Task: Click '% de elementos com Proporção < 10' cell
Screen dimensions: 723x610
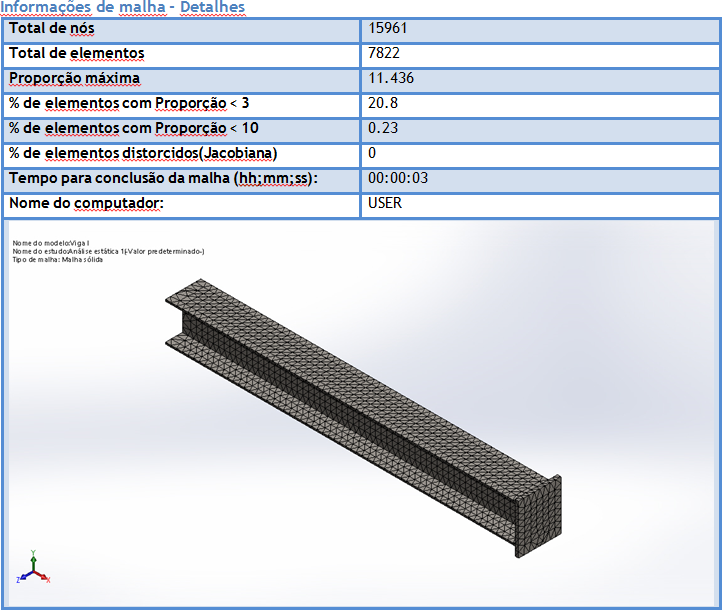Action: click(133, 129)
